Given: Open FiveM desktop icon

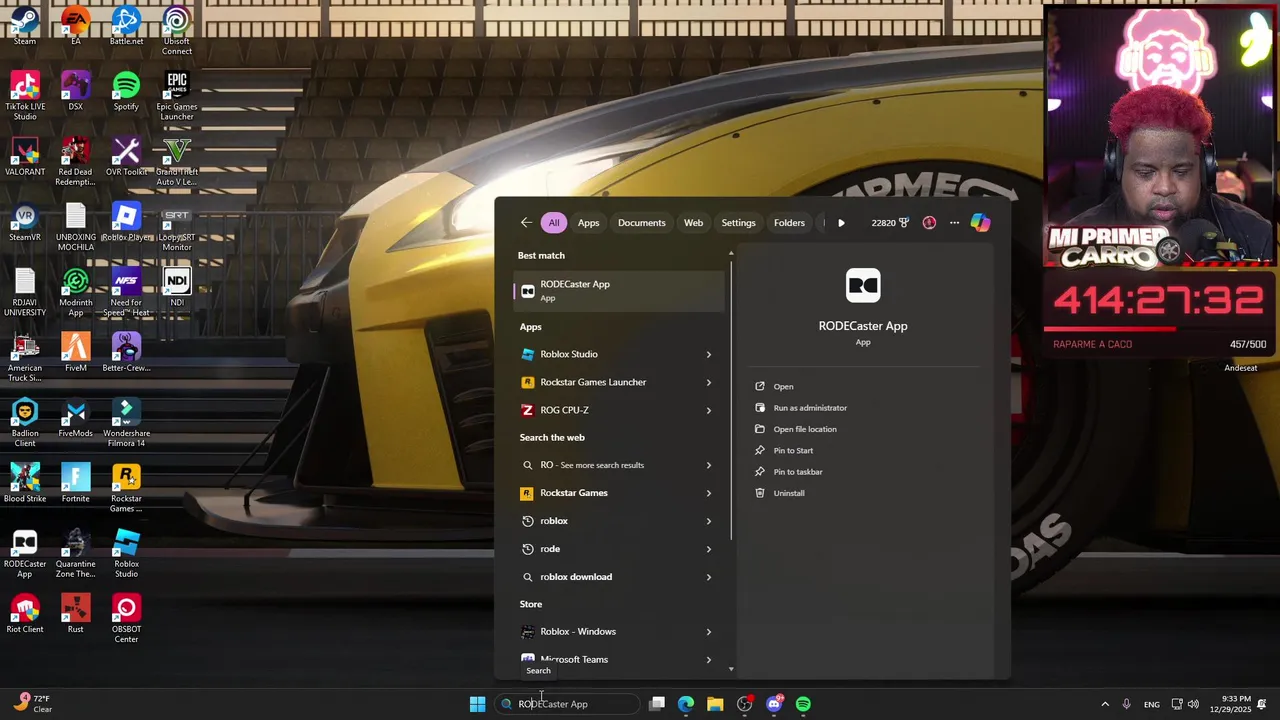Looking at the screenshot, I should pyautogui.click(x=75, y=352).
